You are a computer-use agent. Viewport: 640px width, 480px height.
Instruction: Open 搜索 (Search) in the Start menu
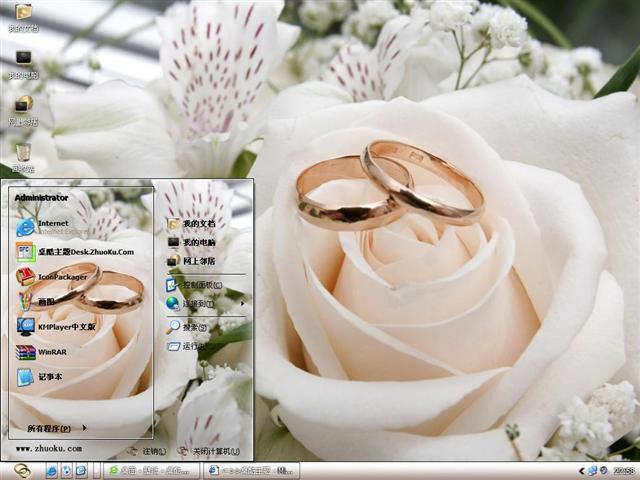[x=186, y=327]
